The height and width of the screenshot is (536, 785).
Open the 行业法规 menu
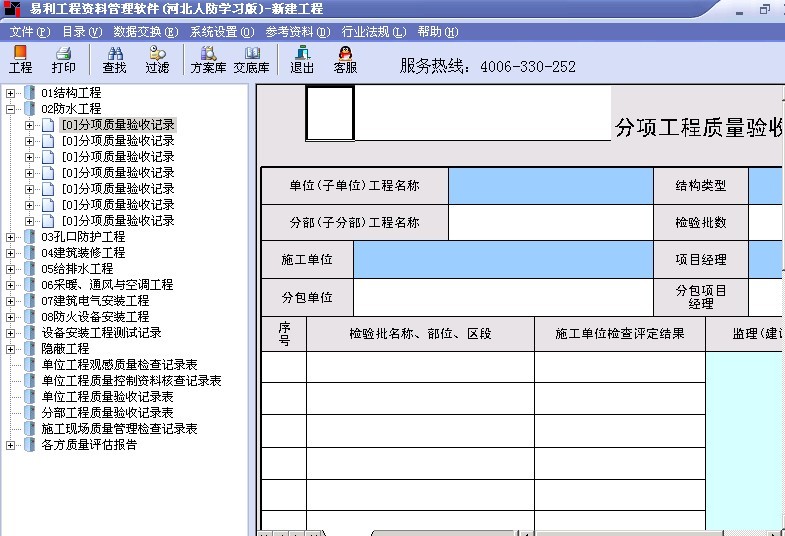[x=373, y=32]
